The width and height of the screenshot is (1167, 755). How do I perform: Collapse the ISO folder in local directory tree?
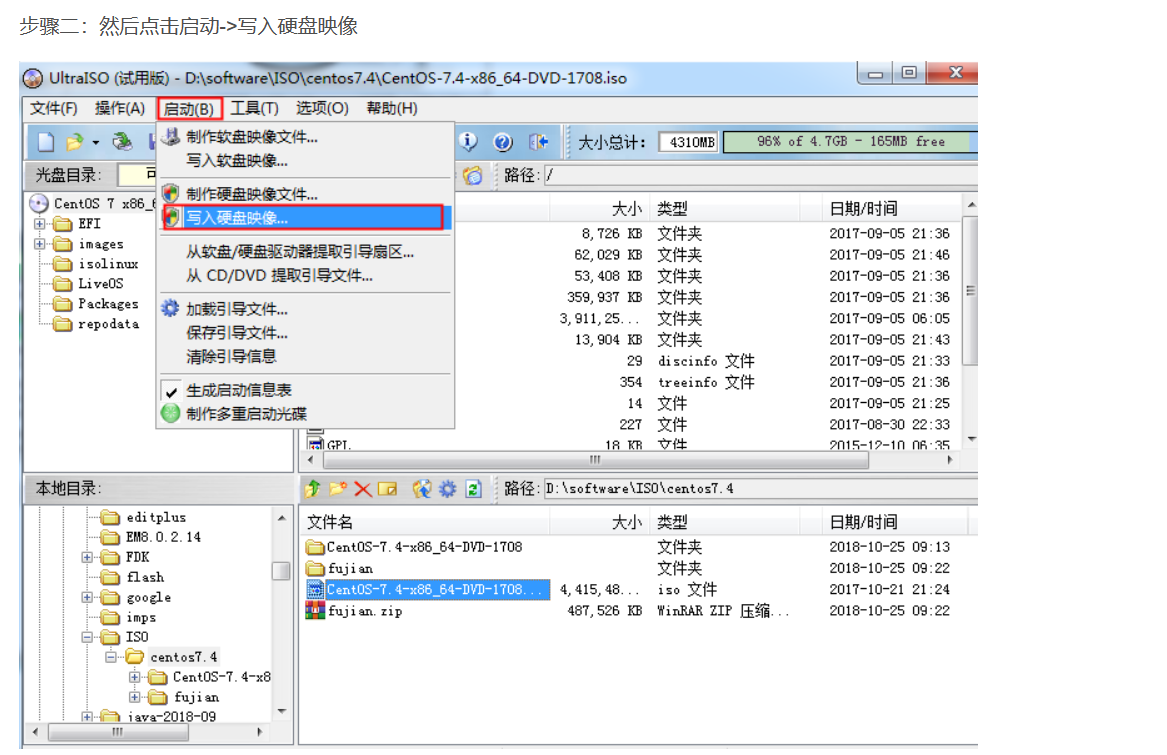pyautogui.click(x=87, y=637)
